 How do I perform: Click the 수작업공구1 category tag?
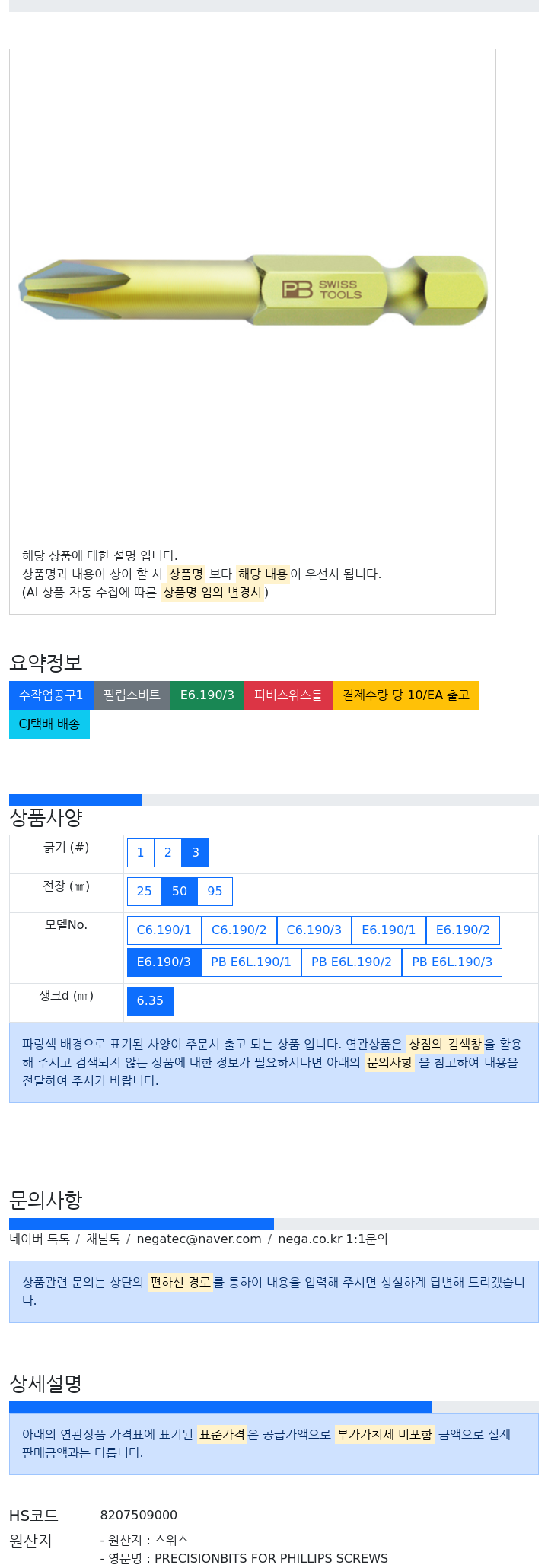click(x=51, y=695)
